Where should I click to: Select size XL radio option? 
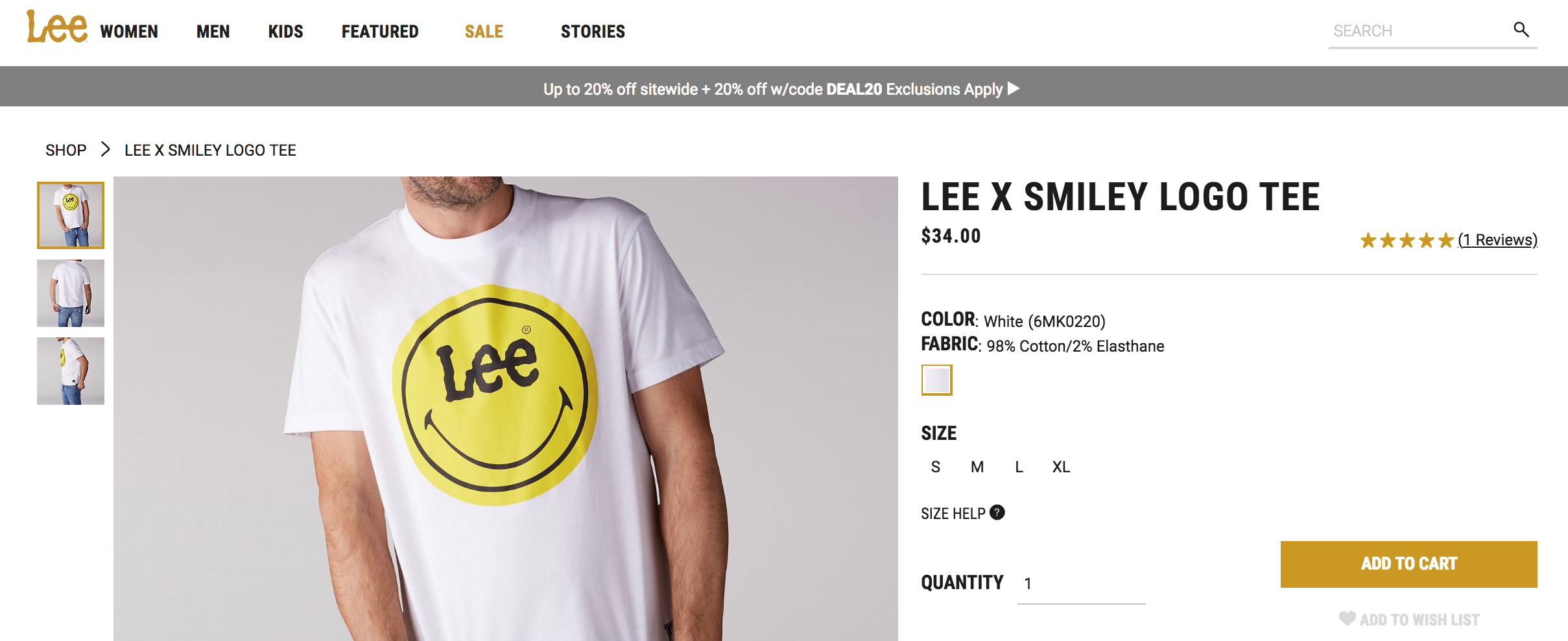tap(1060, 466)
